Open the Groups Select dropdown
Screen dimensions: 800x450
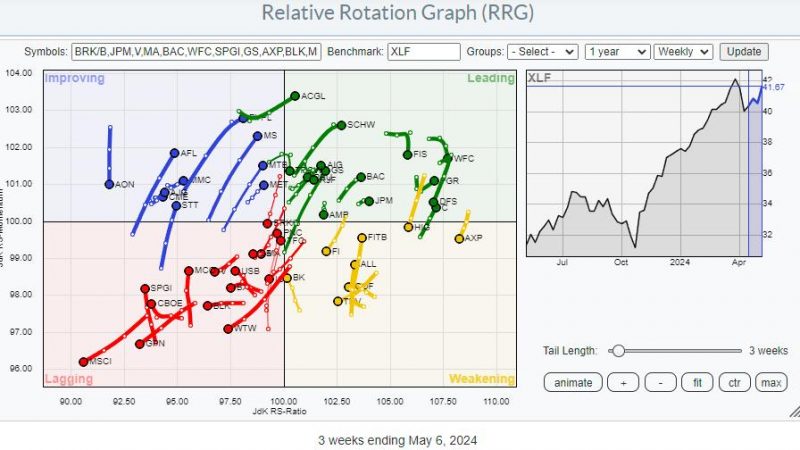tap(543, 52)
